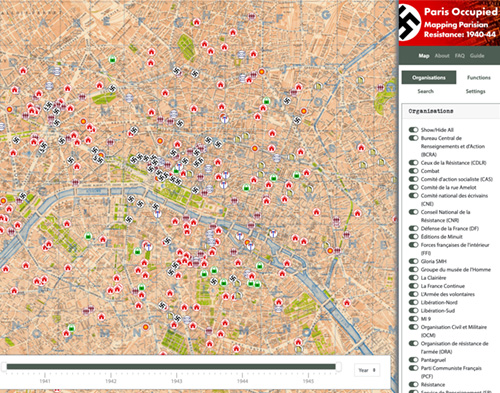Click the blue marker on the park at the map's right edge

[x=391, y=88]
